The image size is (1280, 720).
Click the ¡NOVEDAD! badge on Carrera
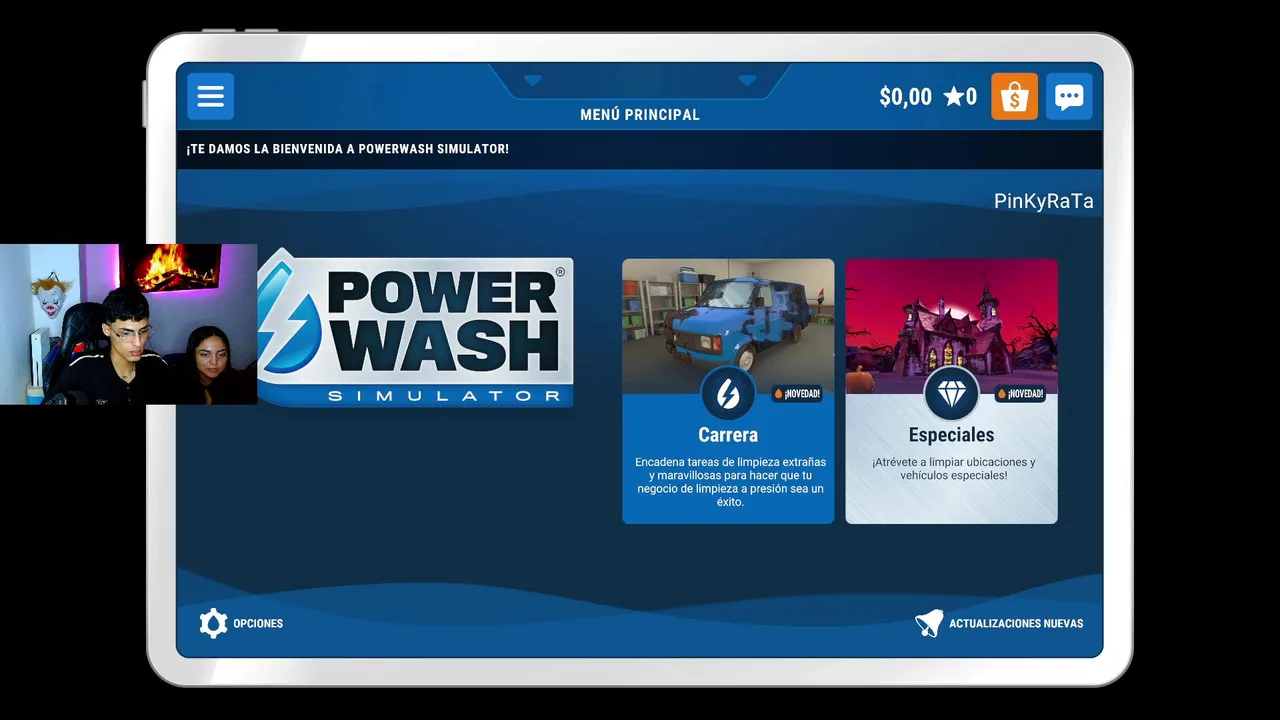(x=797, y=394)
